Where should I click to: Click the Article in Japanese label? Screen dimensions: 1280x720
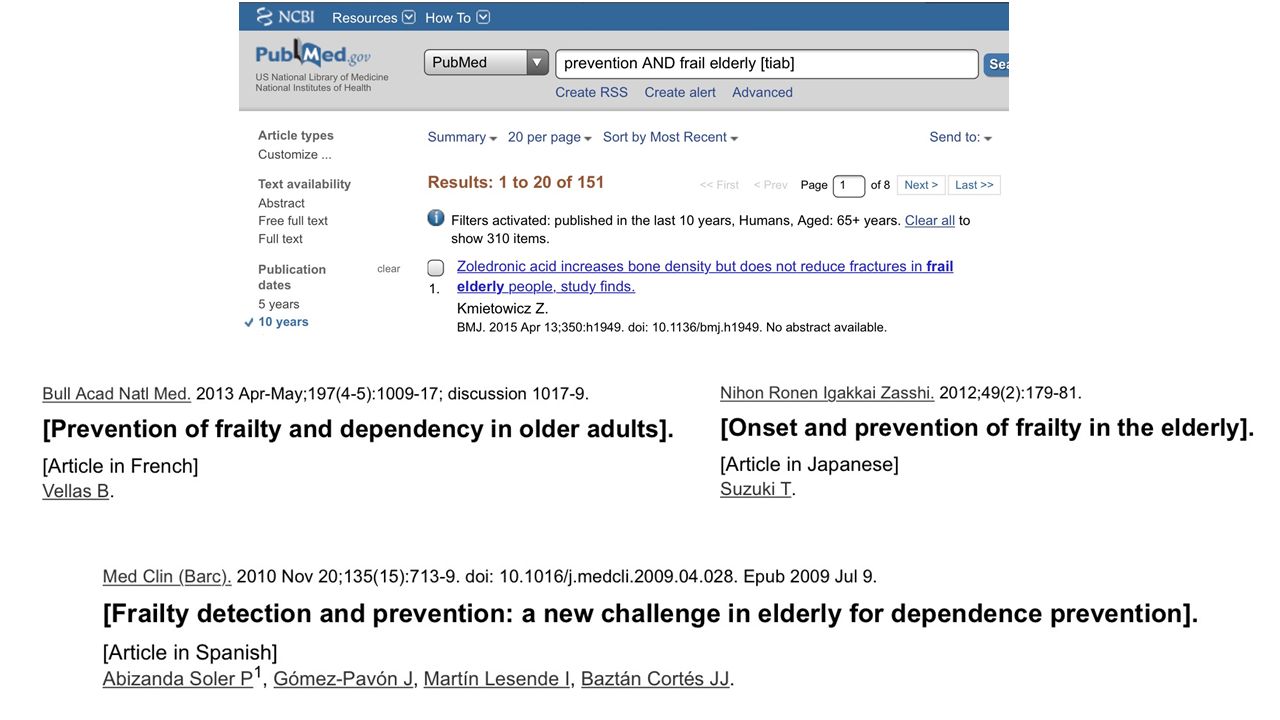(809, 464)
